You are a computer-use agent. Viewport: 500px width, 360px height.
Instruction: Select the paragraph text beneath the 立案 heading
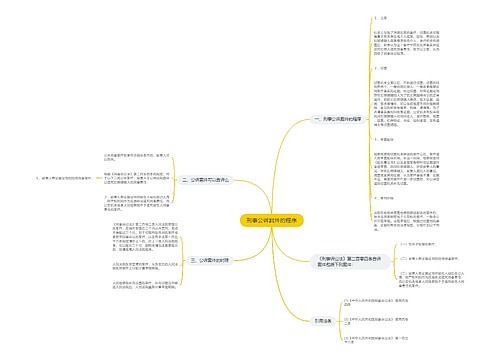point(406,43)
